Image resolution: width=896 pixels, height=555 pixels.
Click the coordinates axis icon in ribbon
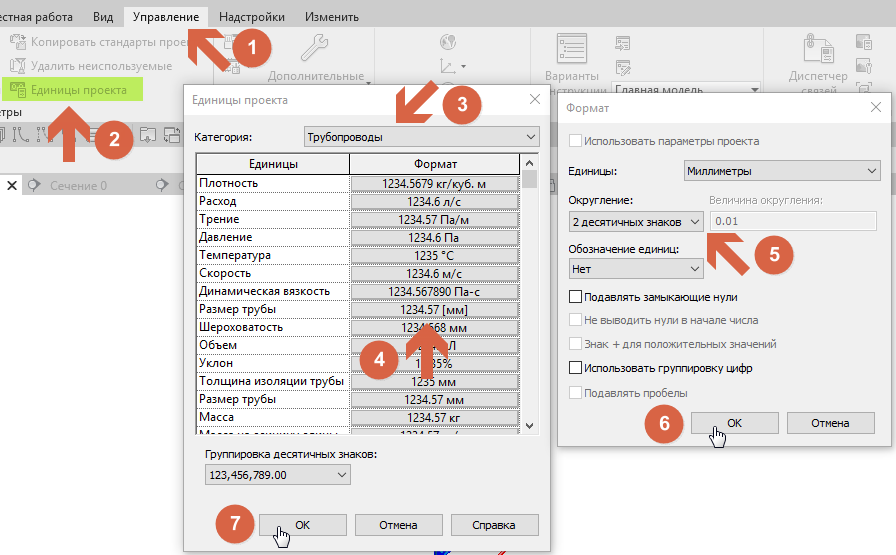point(448,66)
